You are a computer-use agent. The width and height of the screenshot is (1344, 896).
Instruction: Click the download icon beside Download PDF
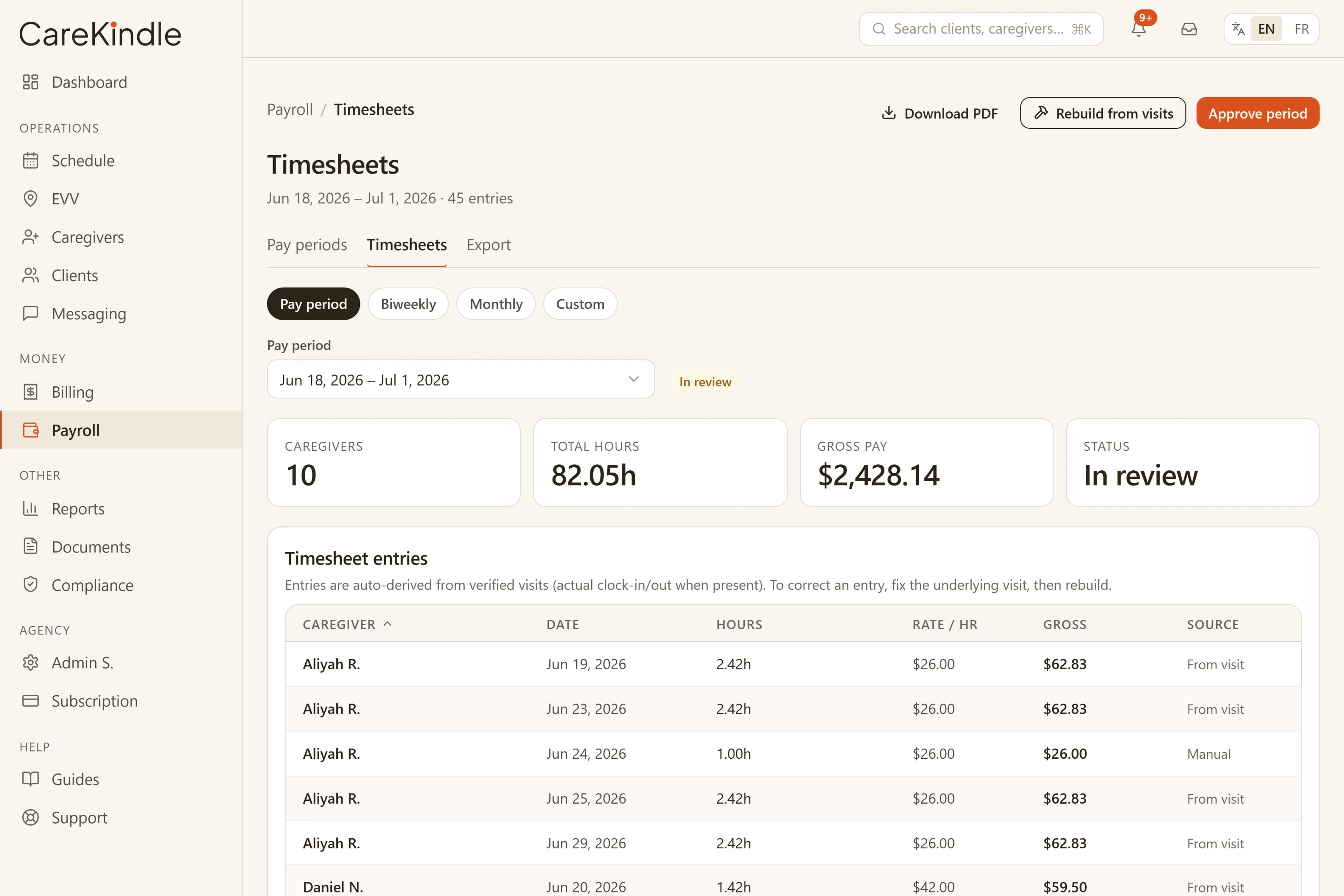pyautogui.click(x=889, y=113)
